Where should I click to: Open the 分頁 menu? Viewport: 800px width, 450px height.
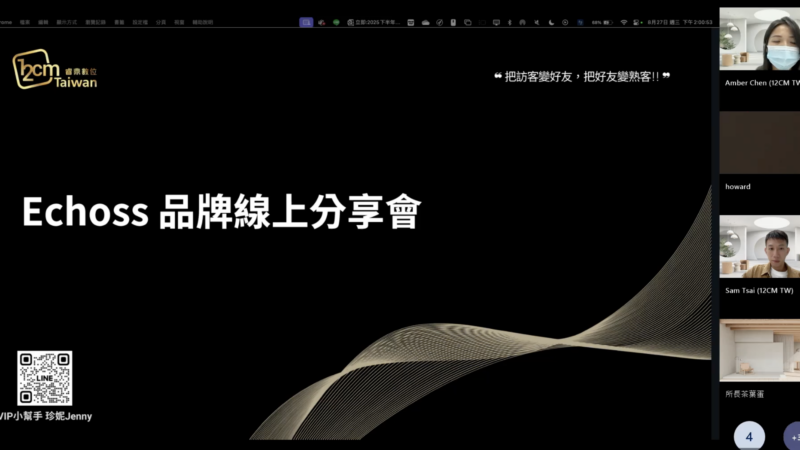(x=161, y=22)
